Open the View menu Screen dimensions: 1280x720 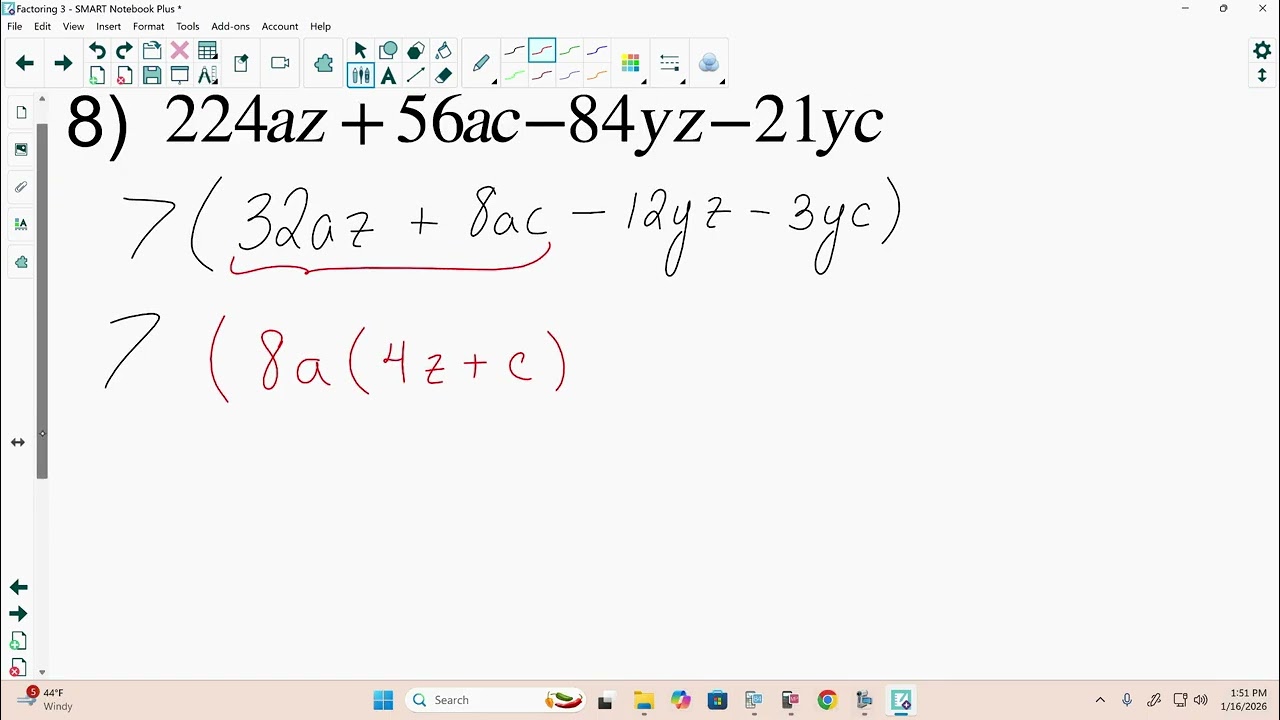click(73, 26)
